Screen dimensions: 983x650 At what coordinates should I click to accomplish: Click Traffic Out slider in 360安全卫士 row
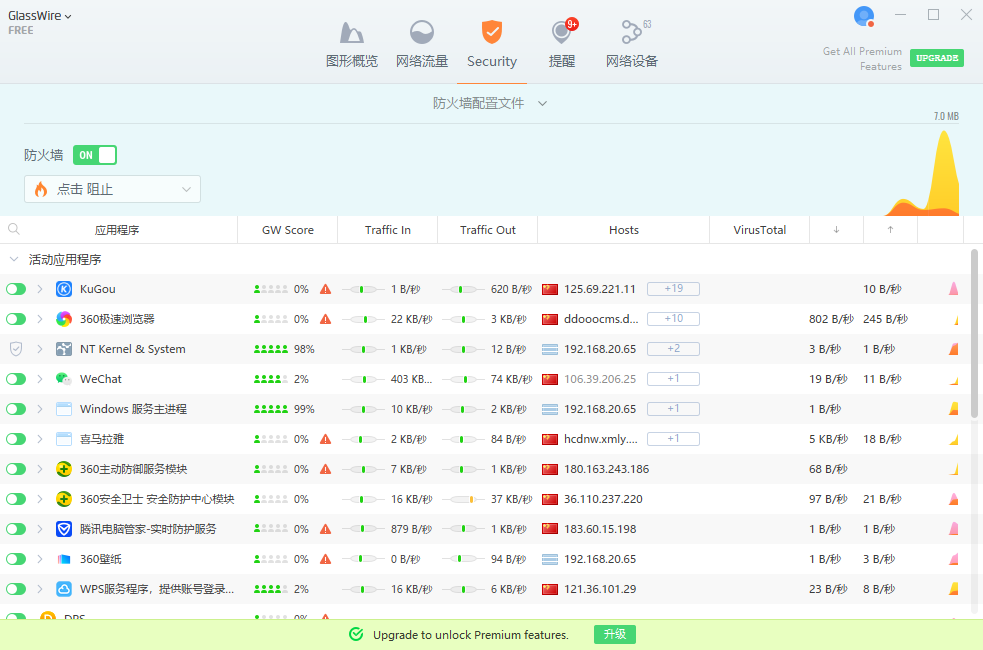tap(464, 499)
